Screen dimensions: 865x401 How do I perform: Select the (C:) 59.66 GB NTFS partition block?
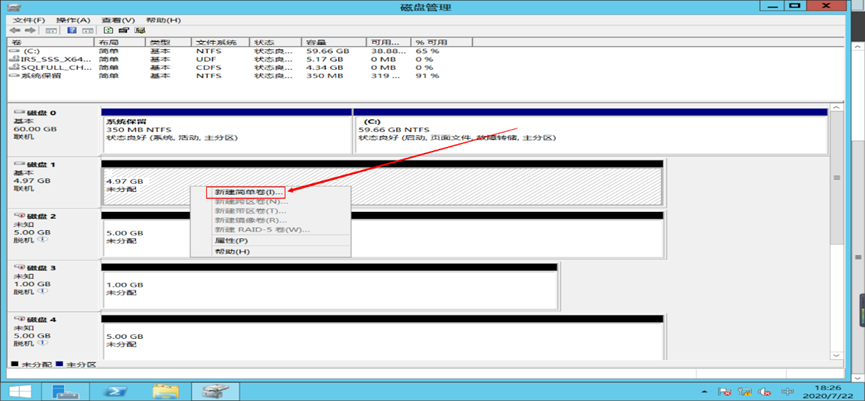point(590,131)
